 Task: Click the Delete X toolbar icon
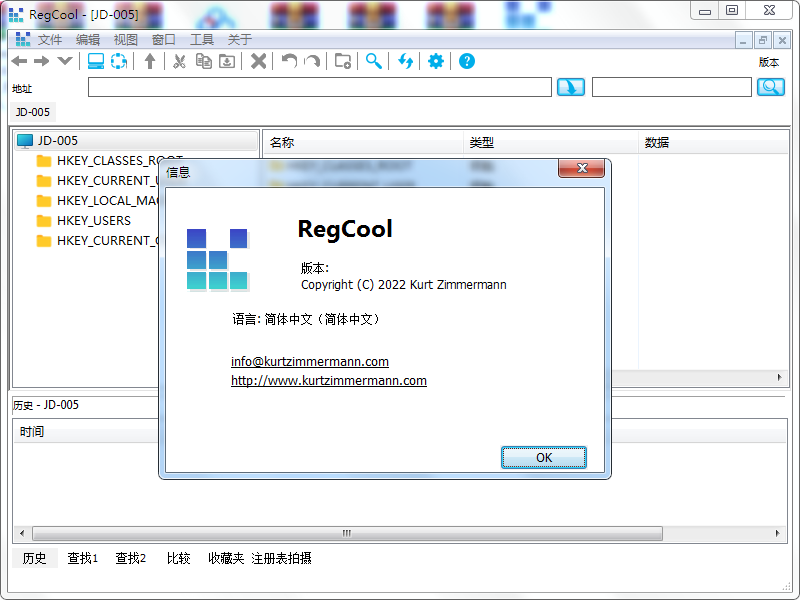[x=259, y=61]
